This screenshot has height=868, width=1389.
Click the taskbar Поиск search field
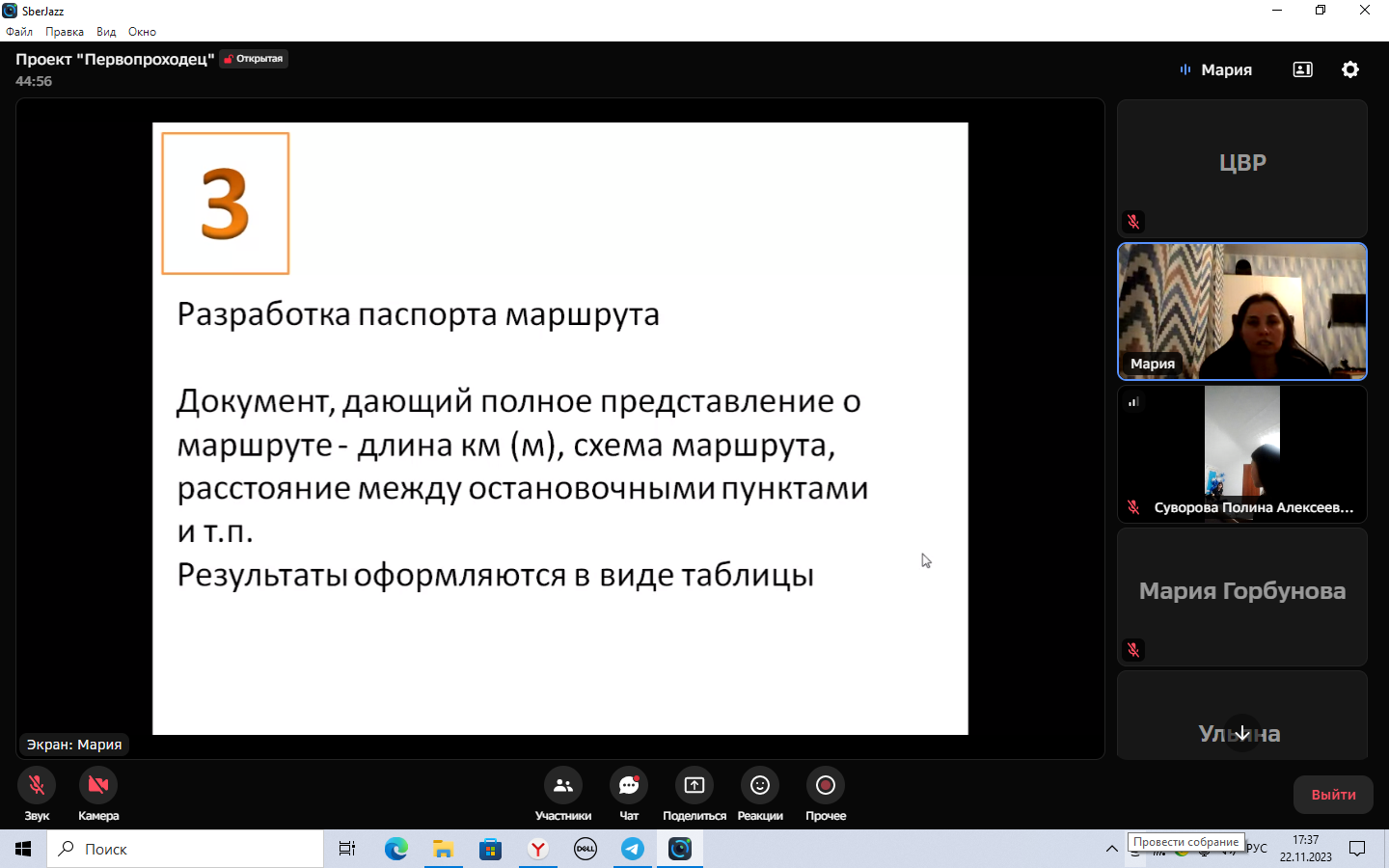point(185,849)
